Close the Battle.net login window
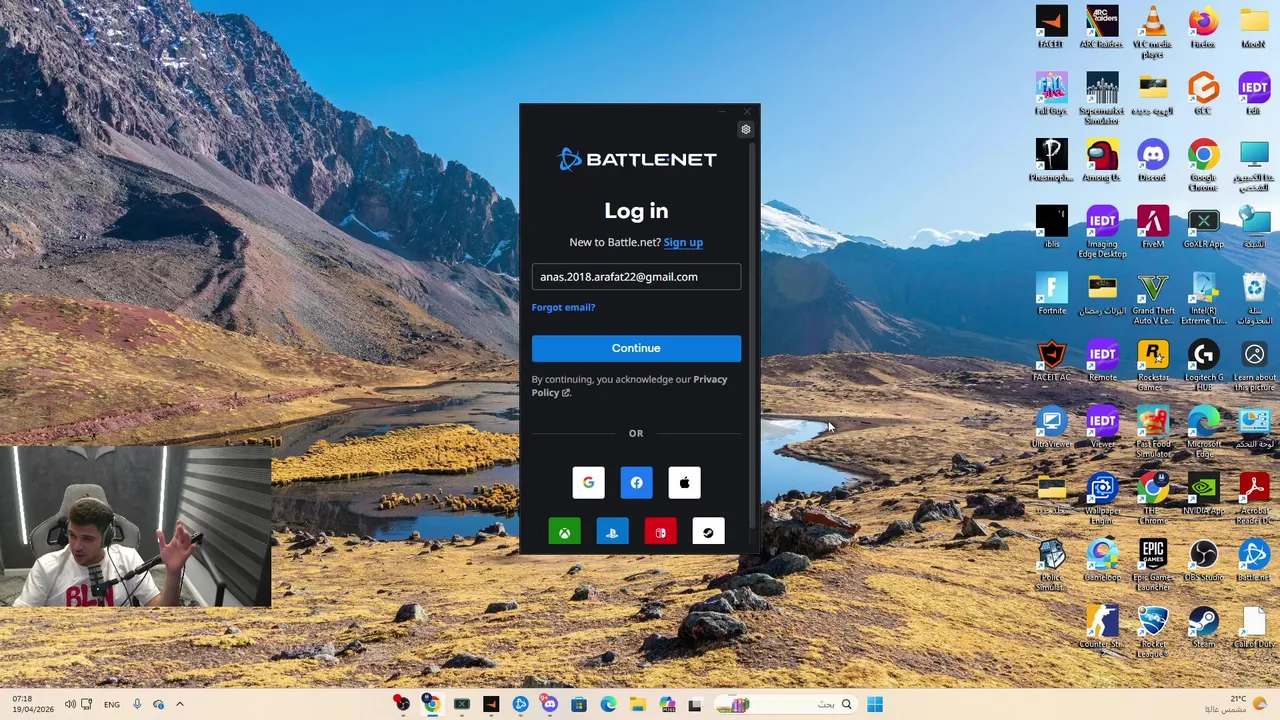 pos(748,111)
